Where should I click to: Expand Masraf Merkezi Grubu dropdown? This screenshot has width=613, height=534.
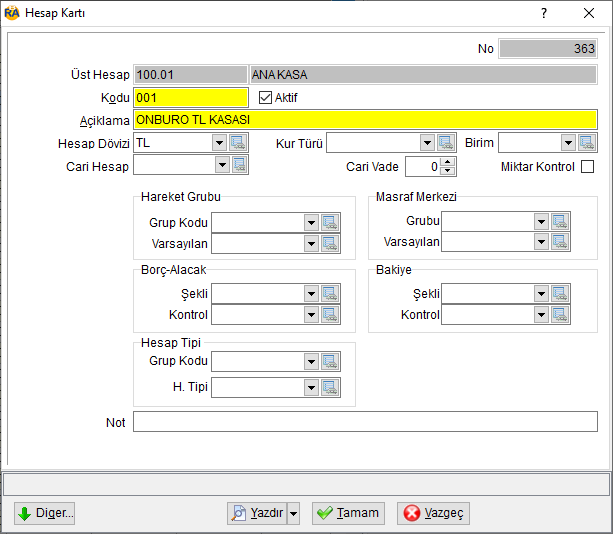(x=541, y=222)
